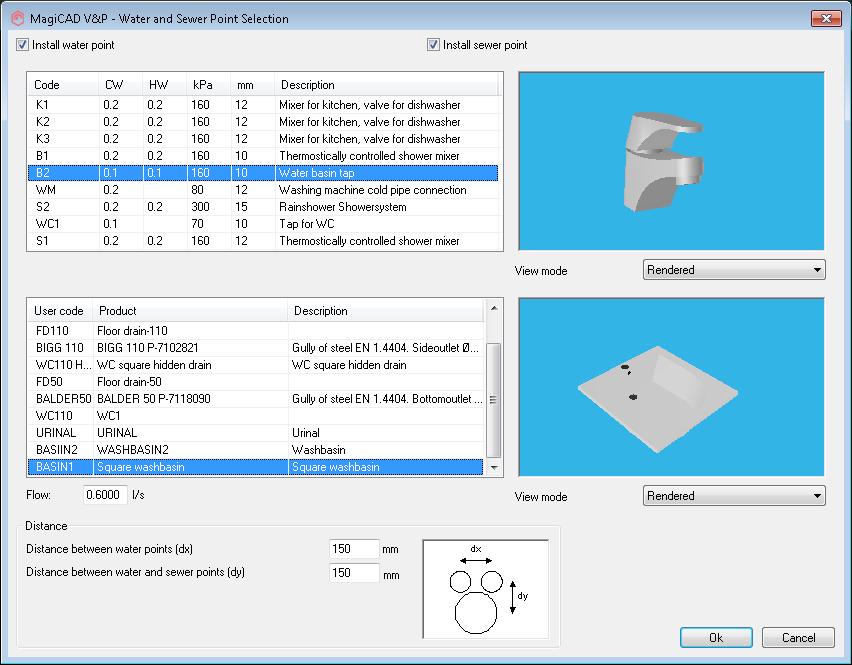Select row B2 Water basin tap
Viewport: 852px width, 665px height.
pyautogui.click(x=262, y=173)
